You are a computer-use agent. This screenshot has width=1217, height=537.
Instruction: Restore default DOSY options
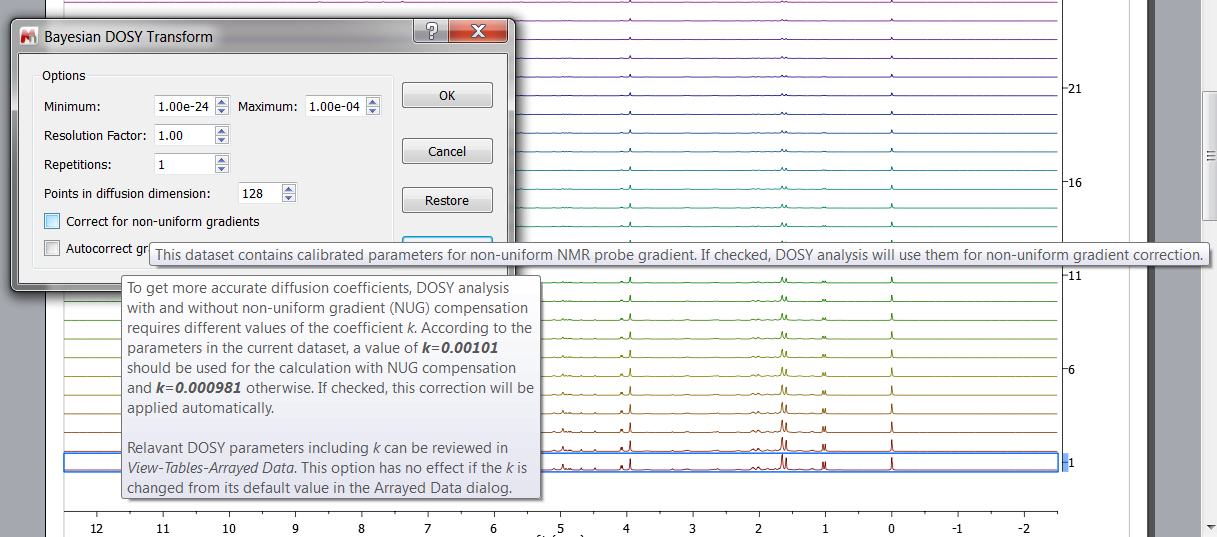click(447, 200)
